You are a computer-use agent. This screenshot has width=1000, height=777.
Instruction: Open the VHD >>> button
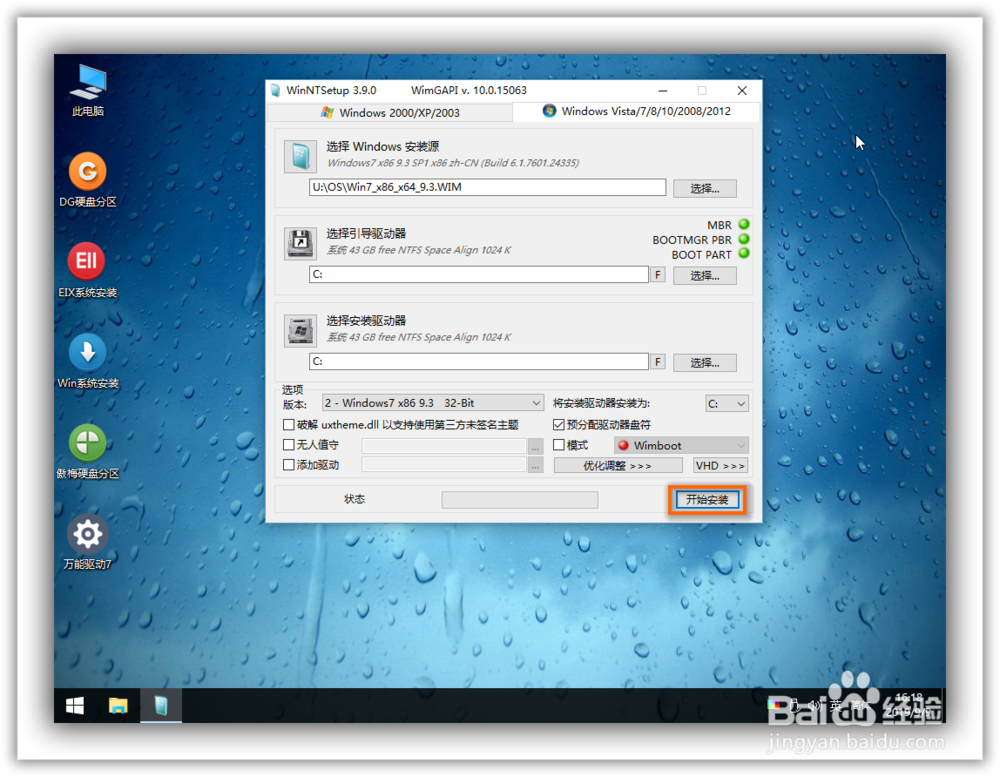point(720,466)
